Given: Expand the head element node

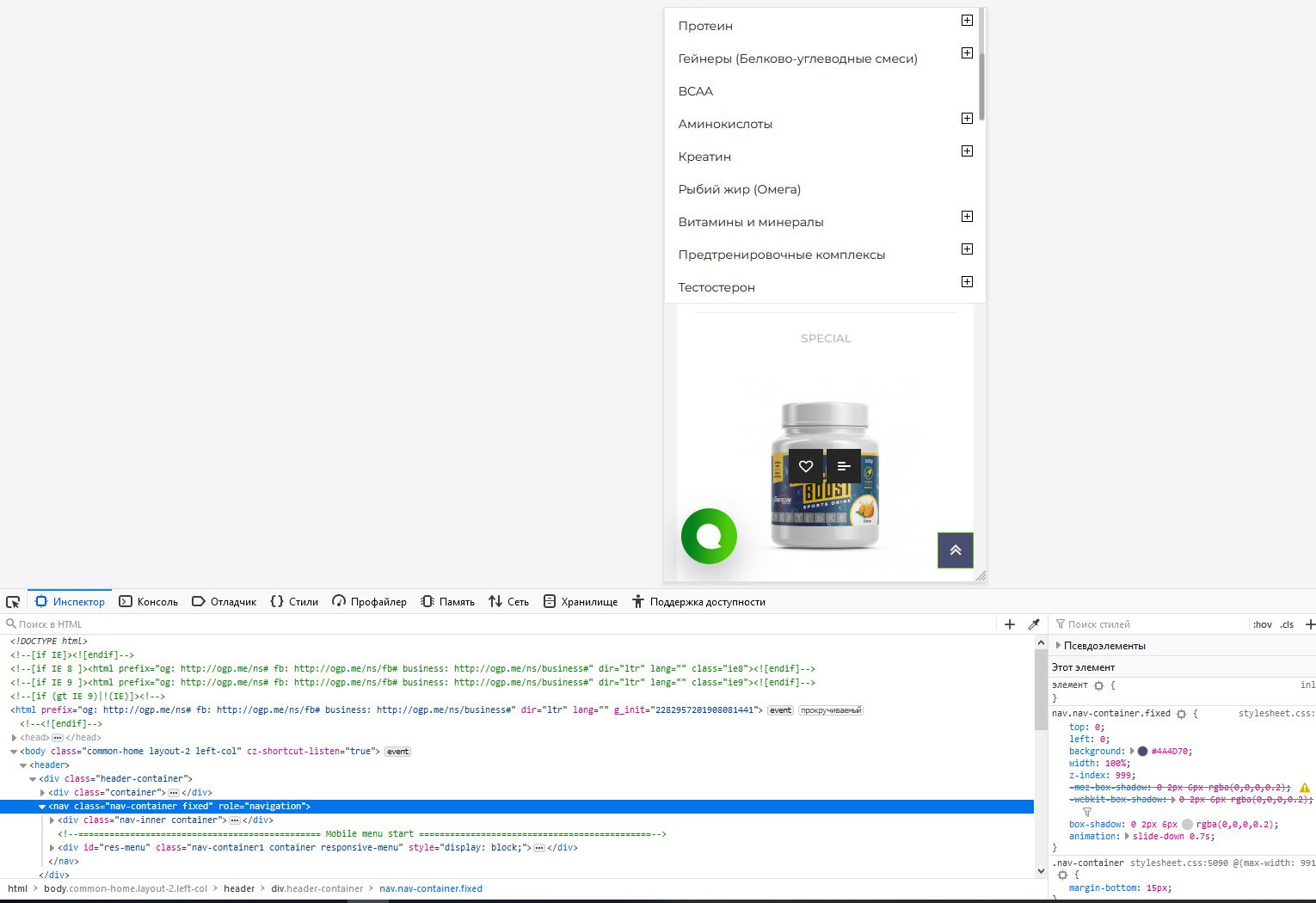Looking at the screenshot, I should [x=15, y=737].
